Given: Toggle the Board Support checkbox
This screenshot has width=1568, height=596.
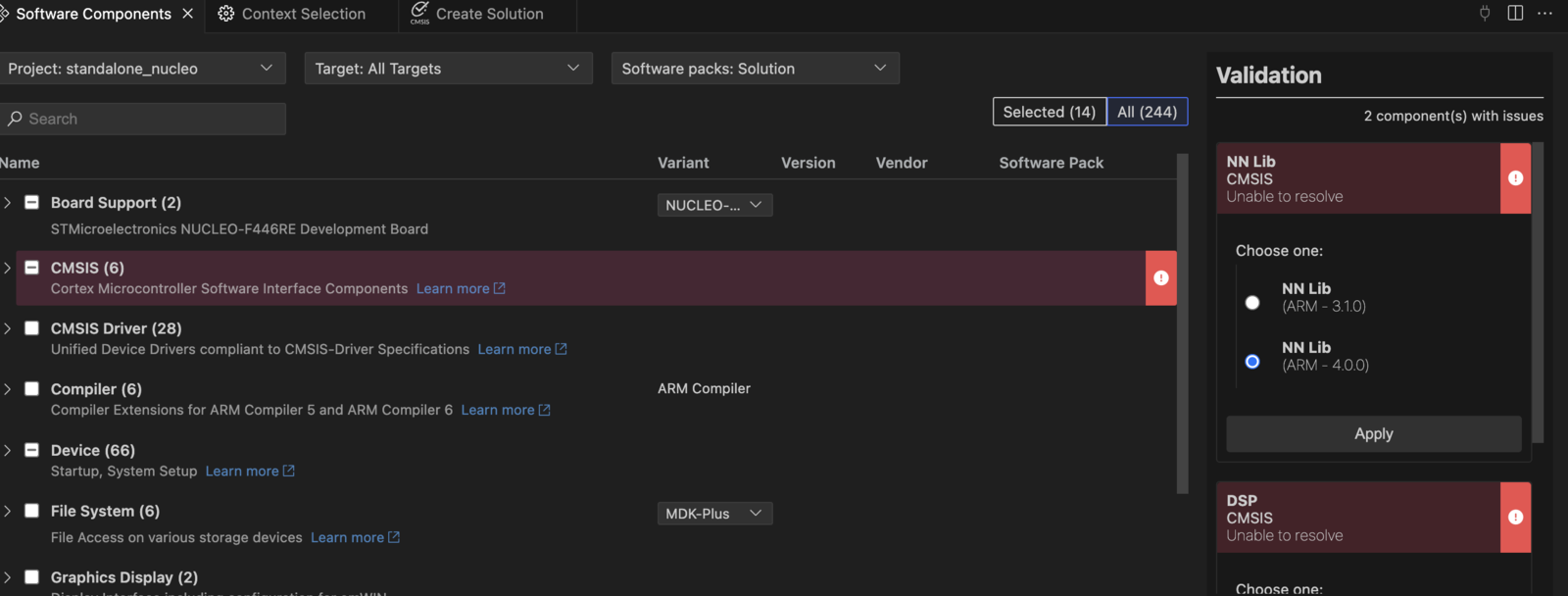Looking at the screenshot, I should click(x=31, y=202).
